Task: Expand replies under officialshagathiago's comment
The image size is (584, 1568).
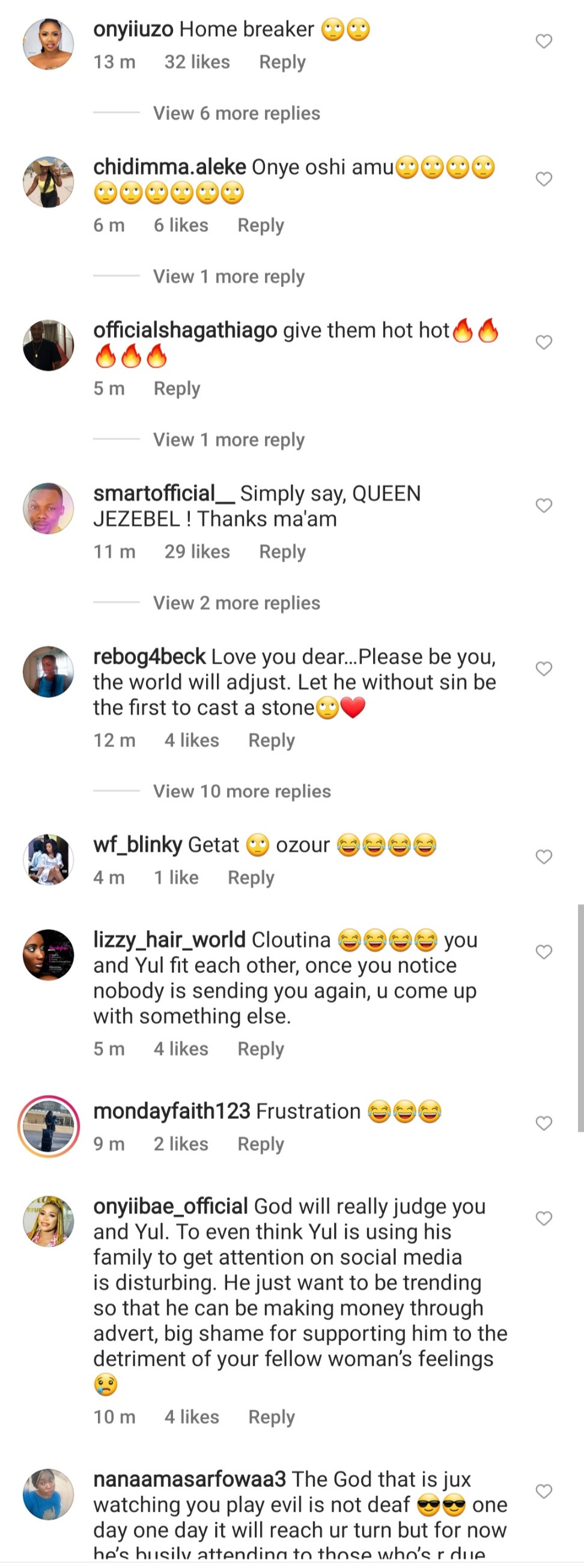Action: point(228,440)
